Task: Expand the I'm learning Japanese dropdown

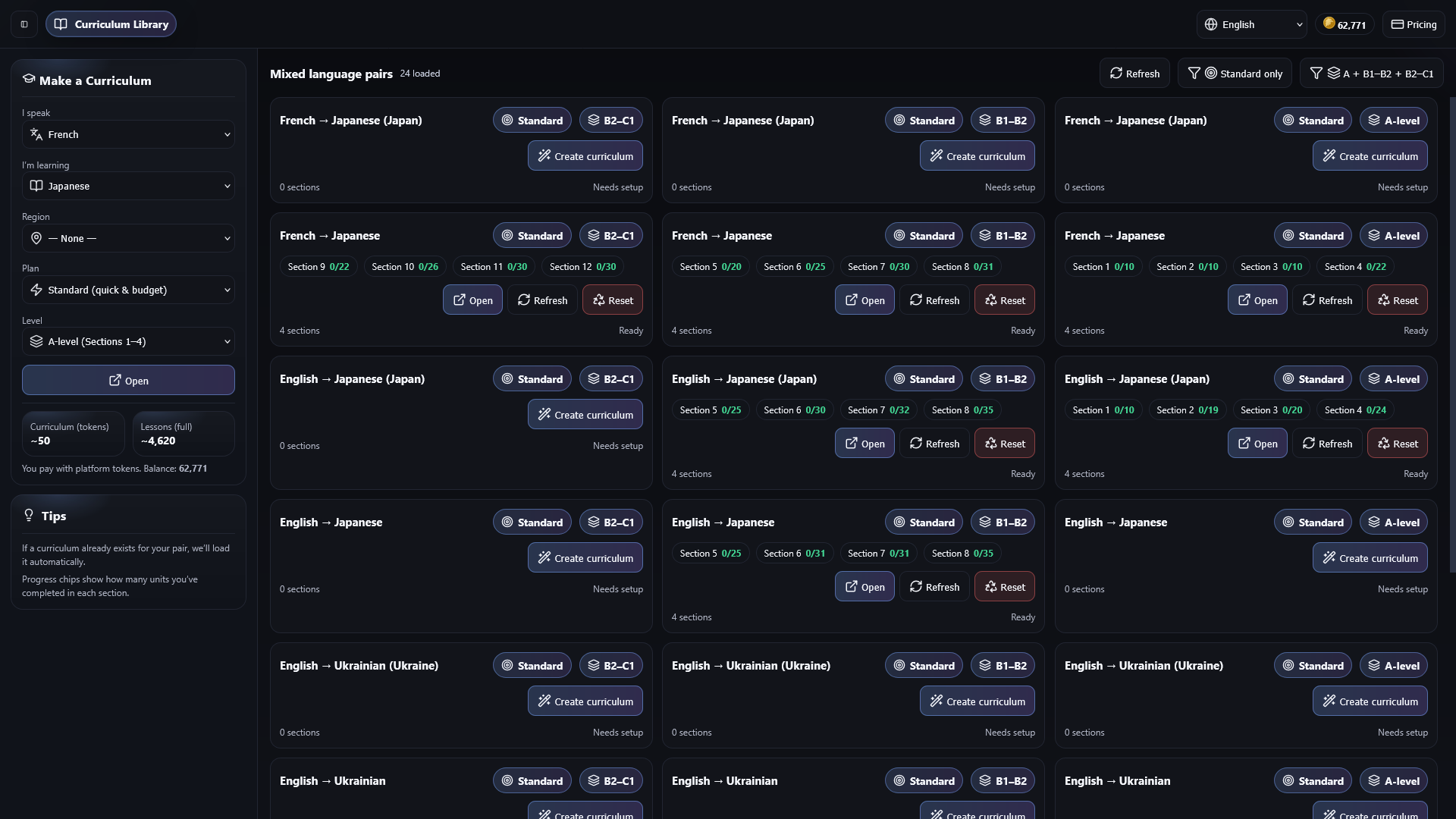Action: click(x=128, y=186)
